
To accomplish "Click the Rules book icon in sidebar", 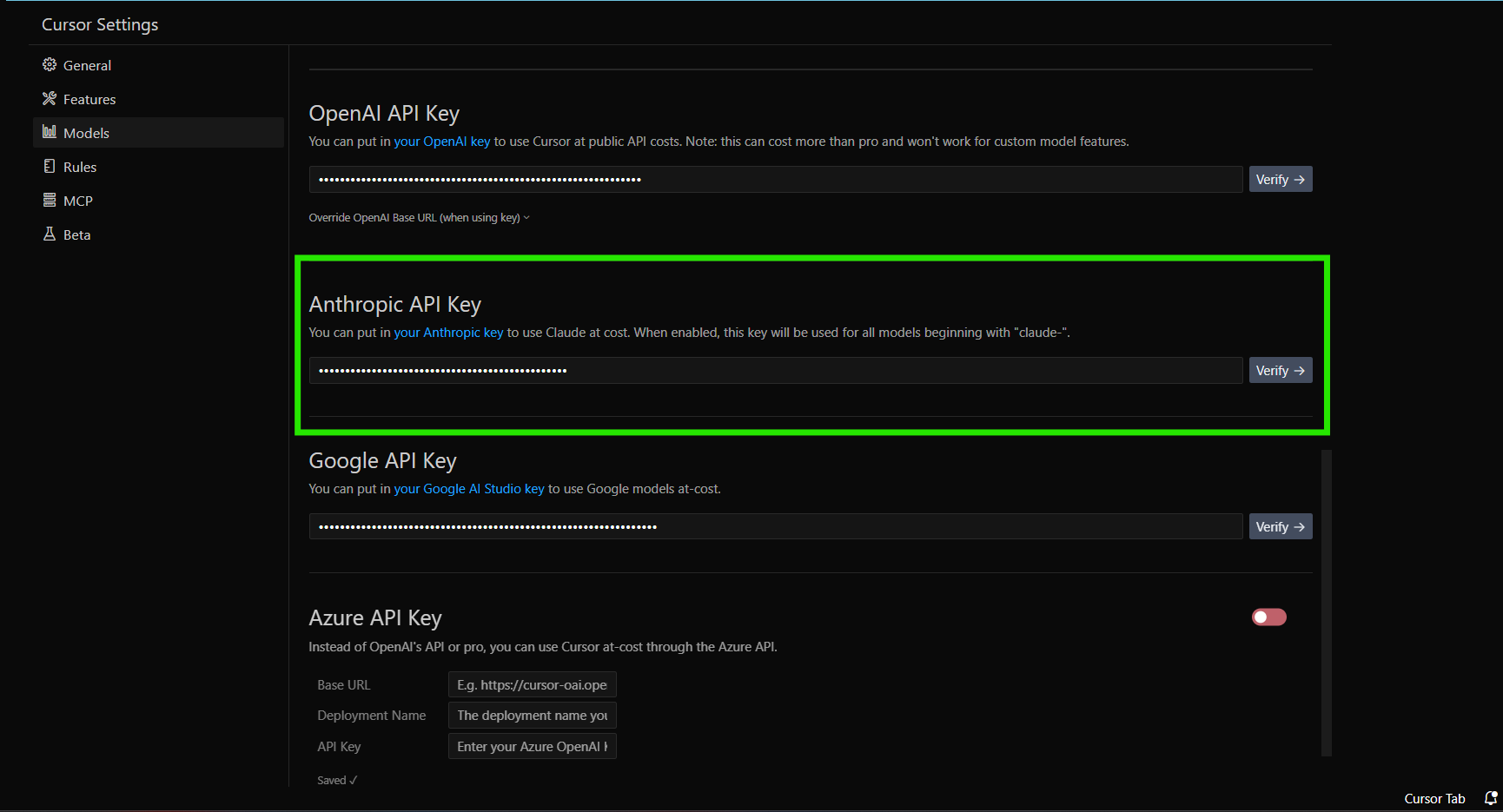I will coord(50,166).
